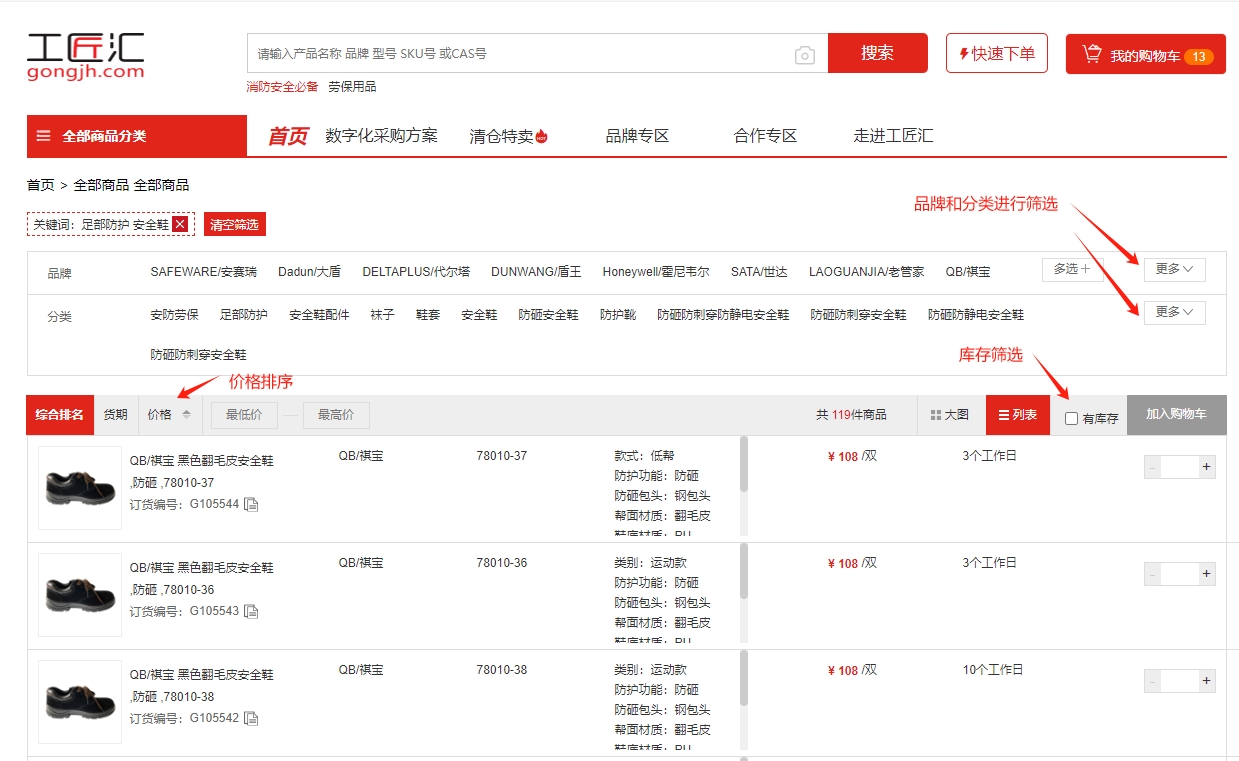Image resolution: width=1239 pixels, height=761 pixels.
Task: Sort products by 货期
Action: 116,415
